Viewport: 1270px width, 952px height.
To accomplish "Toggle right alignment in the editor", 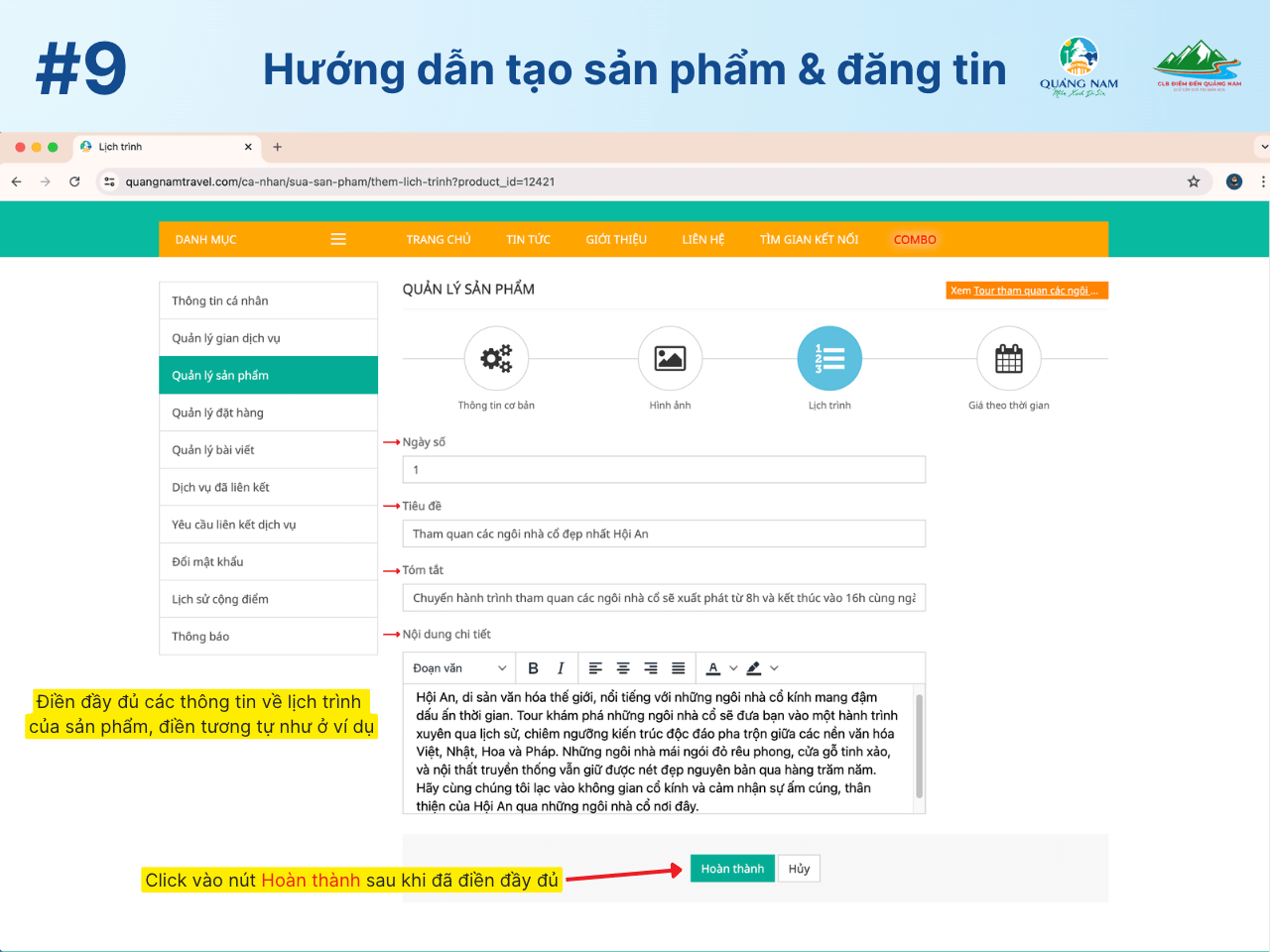I will tap(651, 668).
